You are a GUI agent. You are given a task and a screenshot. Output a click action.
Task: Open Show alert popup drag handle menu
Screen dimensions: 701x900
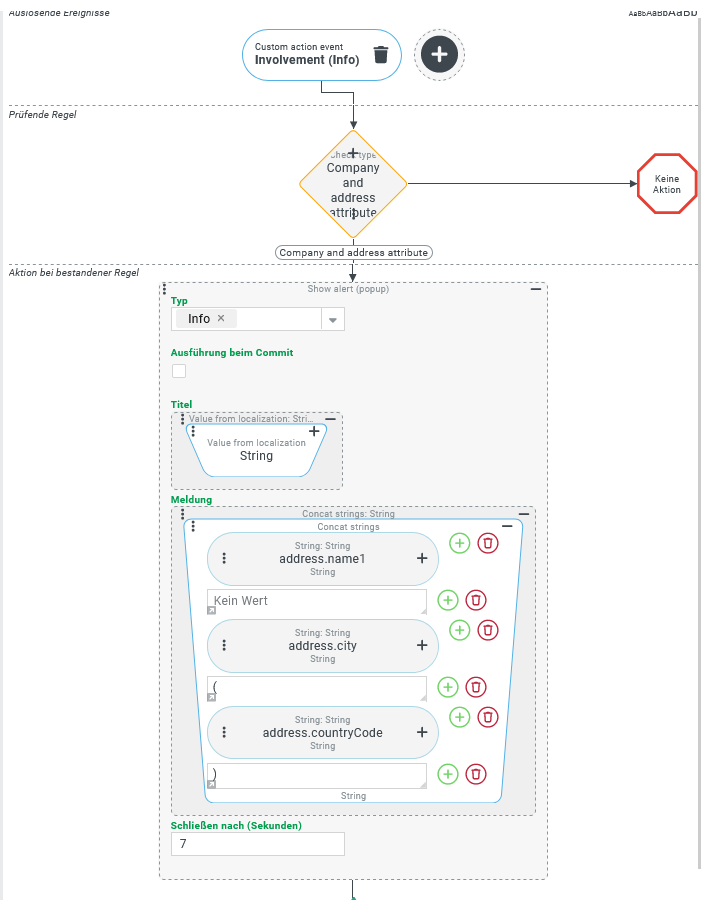[165, 288]
